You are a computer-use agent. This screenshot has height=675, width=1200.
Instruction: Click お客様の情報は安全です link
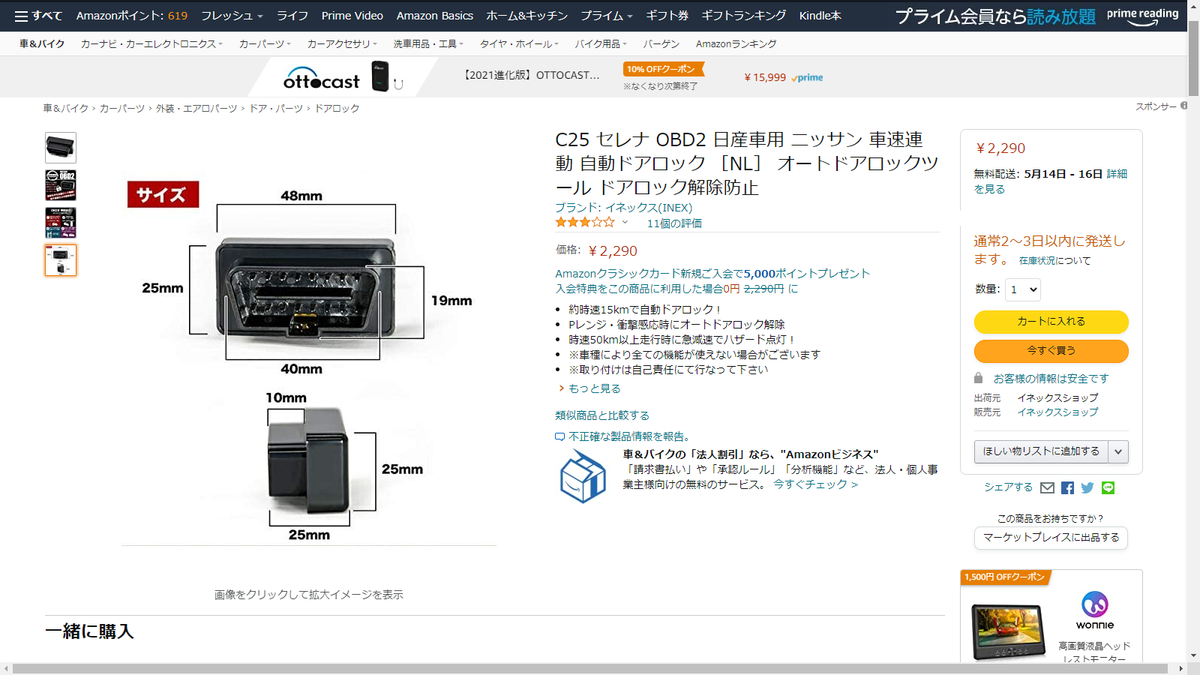pyautogui.click(x=1051, y=379)
